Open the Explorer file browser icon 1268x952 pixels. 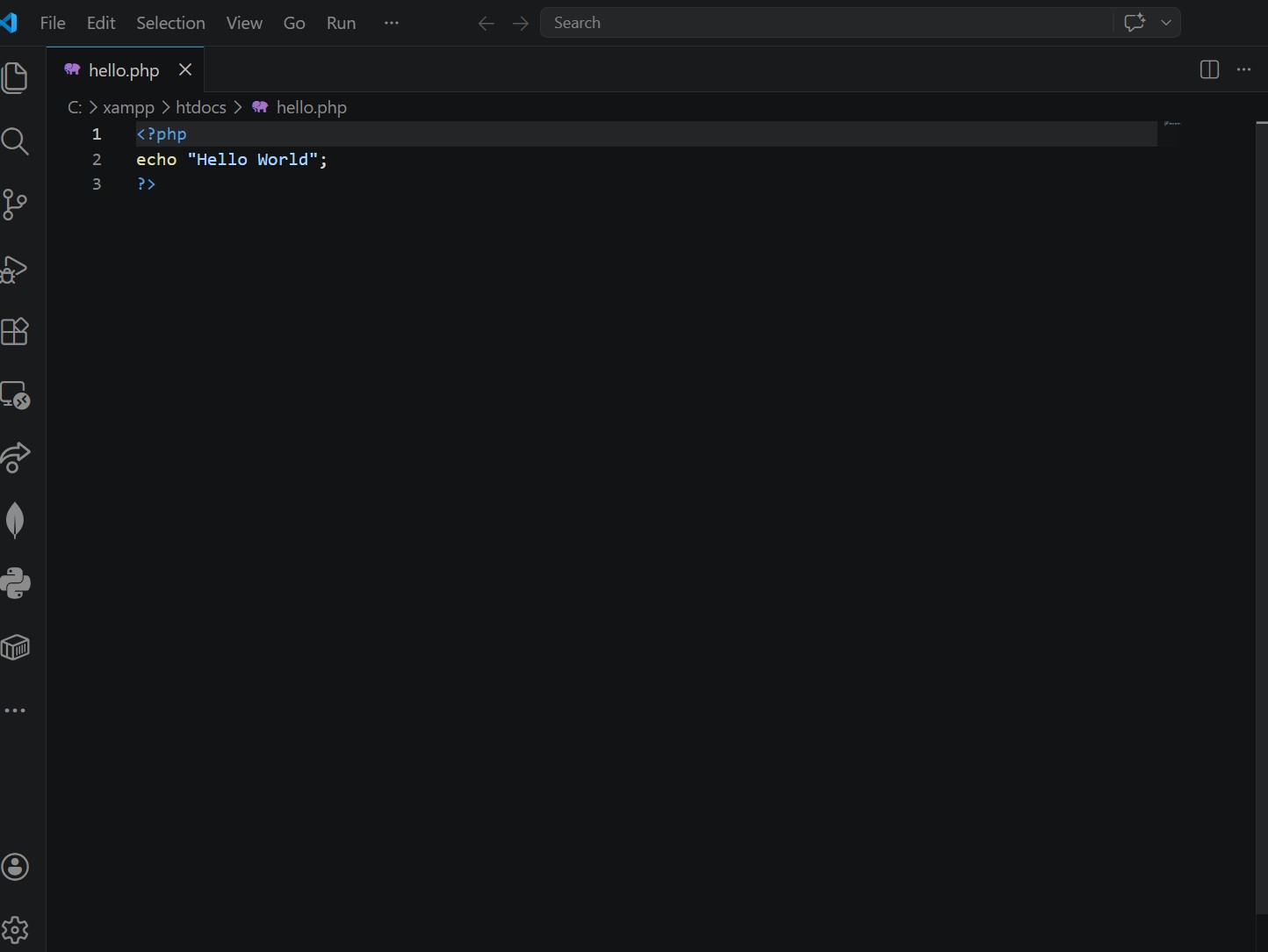click(x=16, y=77)
